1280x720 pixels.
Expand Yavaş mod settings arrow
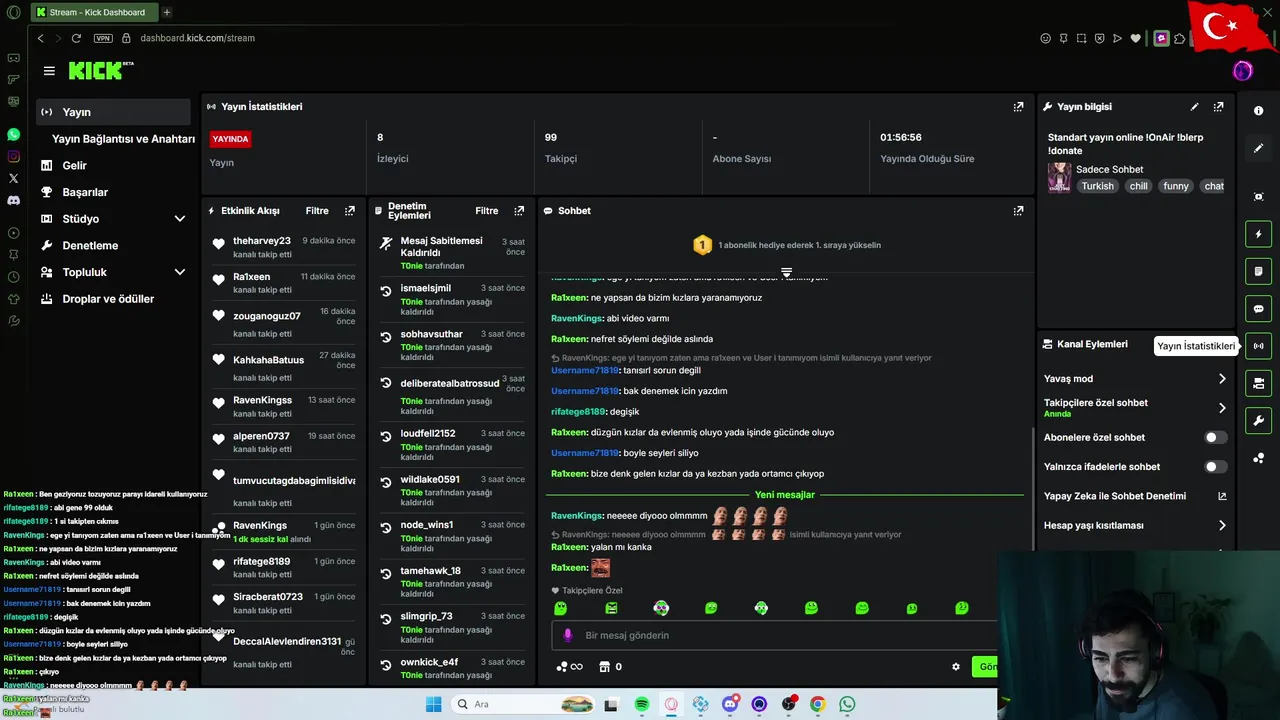1221,379
